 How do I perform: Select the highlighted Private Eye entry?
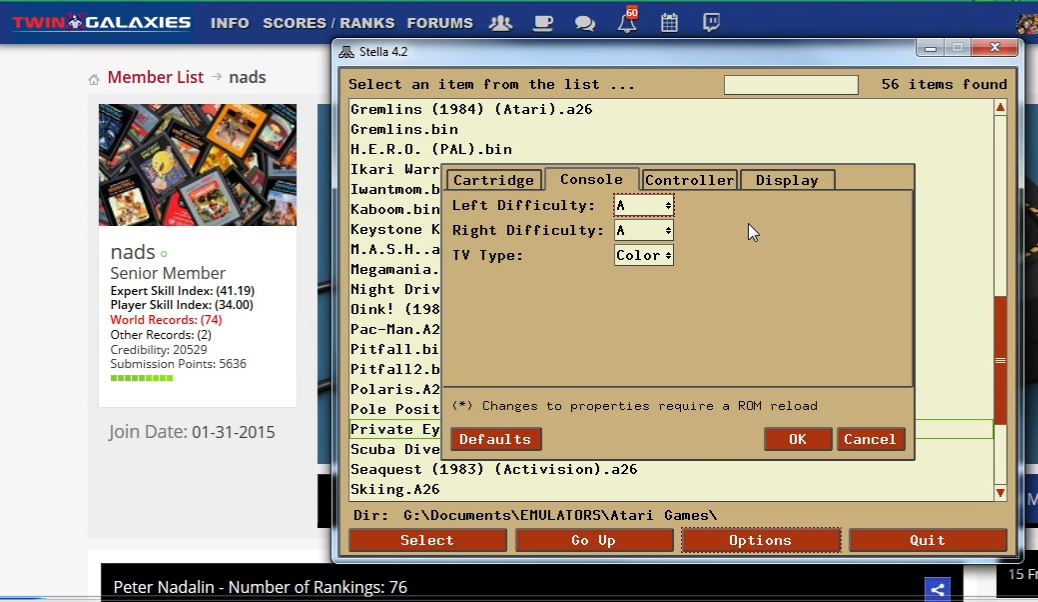click(x=395, y=429)
